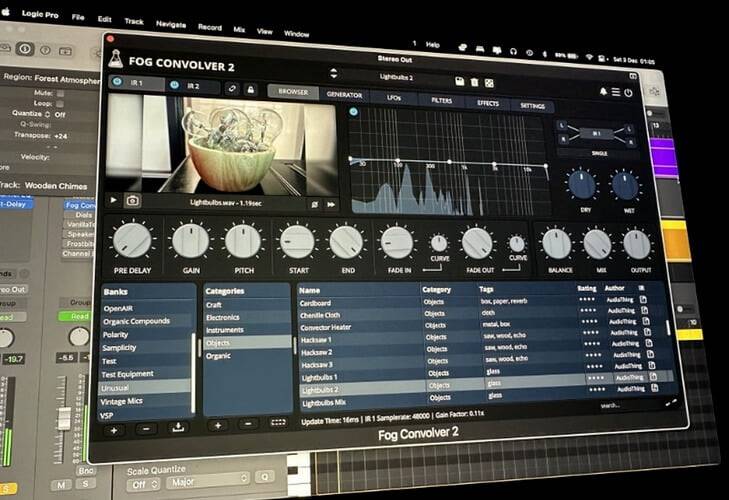Click the Wi-Fi icon in the macOS menu bar
The image size is (729, 500).
tap(589, 57)
